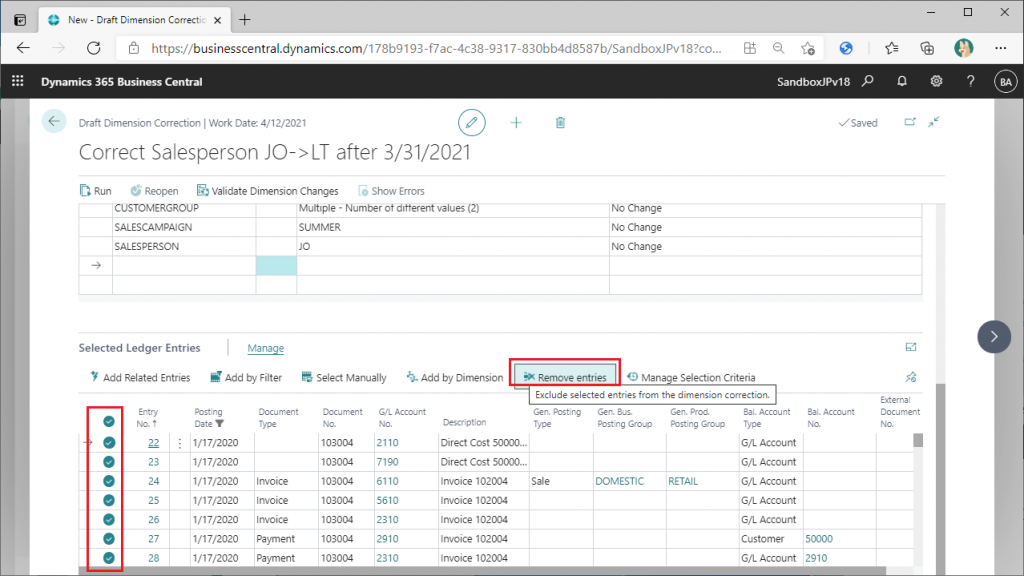
Task: Click Manage Selection Criteria
Action: coord(691,377)
